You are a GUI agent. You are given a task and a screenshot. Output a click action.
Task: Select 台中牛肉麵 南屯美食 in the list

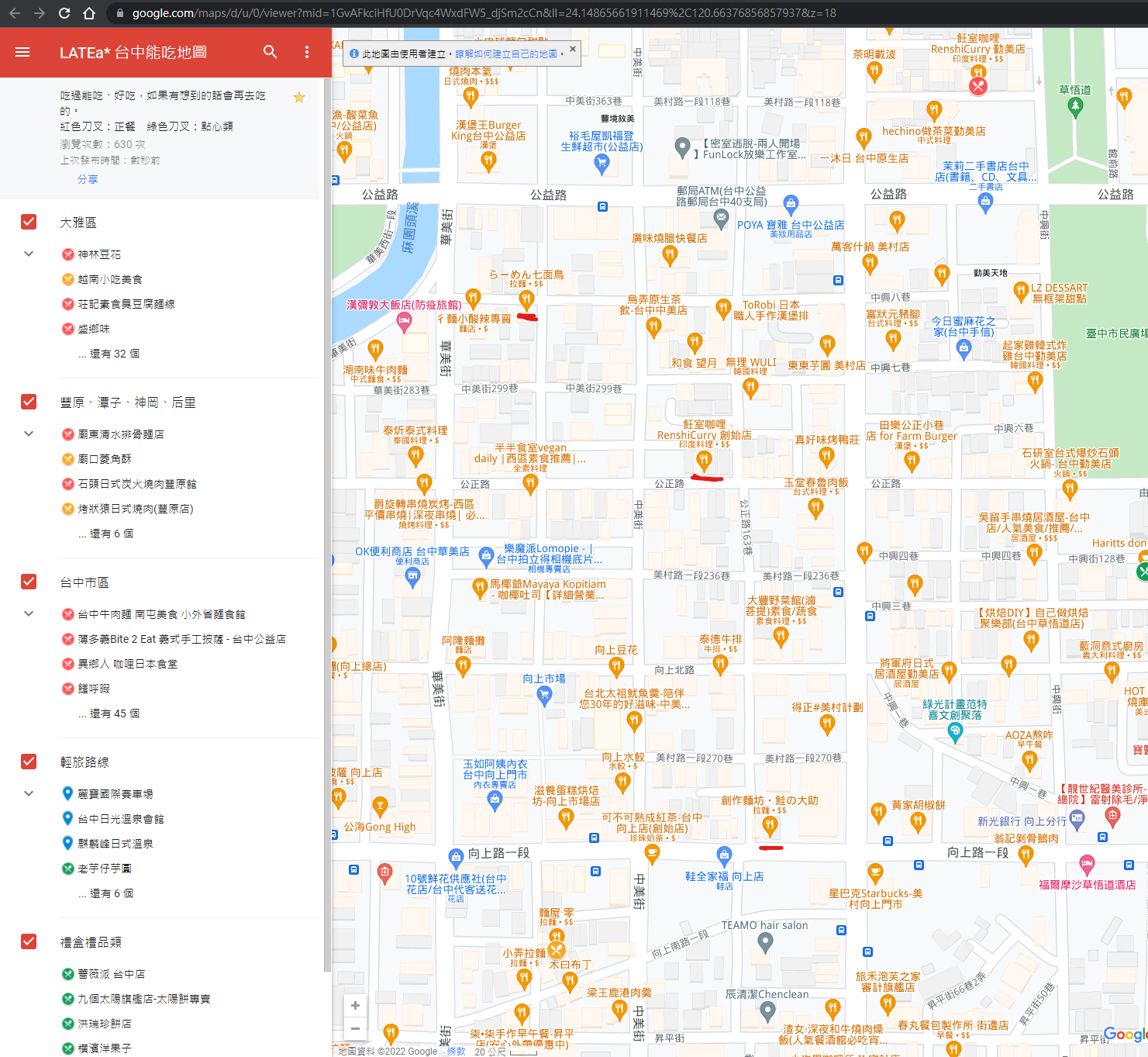(161, 614)
